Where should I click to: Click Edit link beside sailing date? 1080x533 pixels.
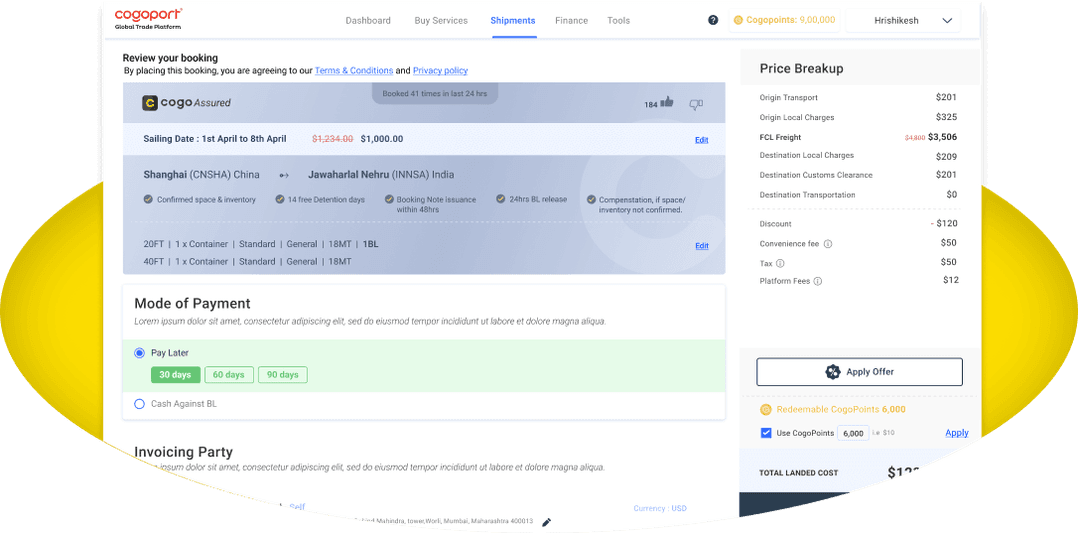click(701, 140)
